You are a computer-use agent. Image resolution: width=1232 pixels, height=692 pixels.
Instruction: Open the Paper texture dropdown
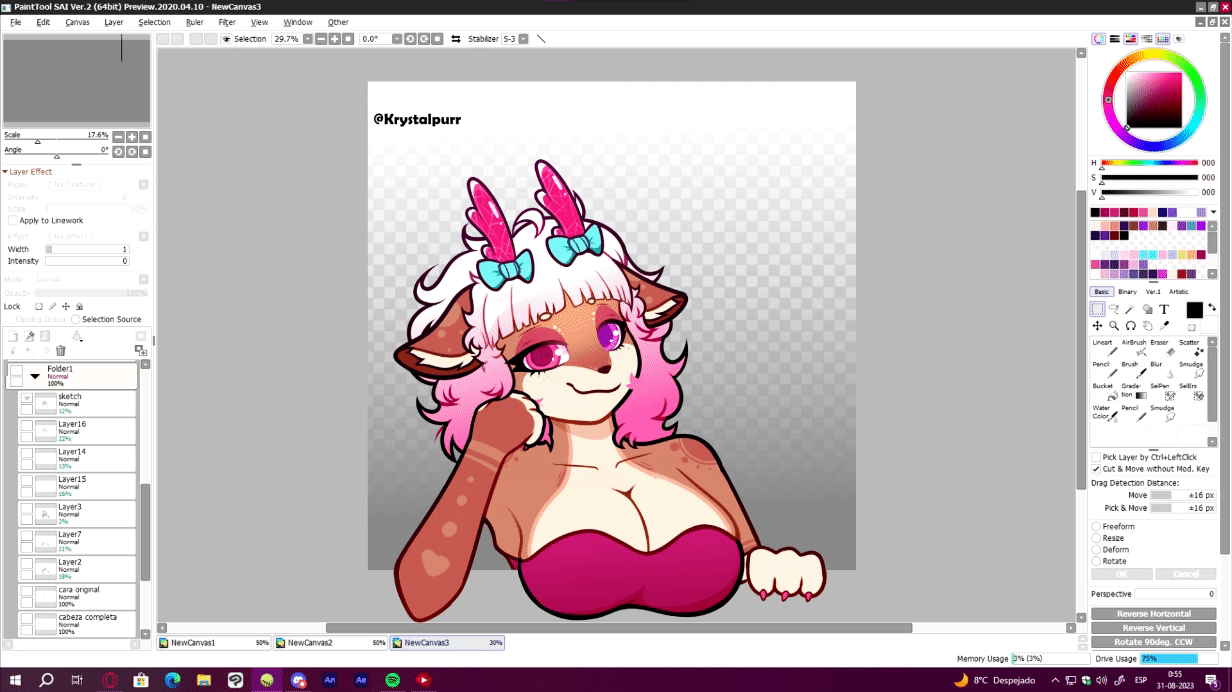tap(143, 185)
